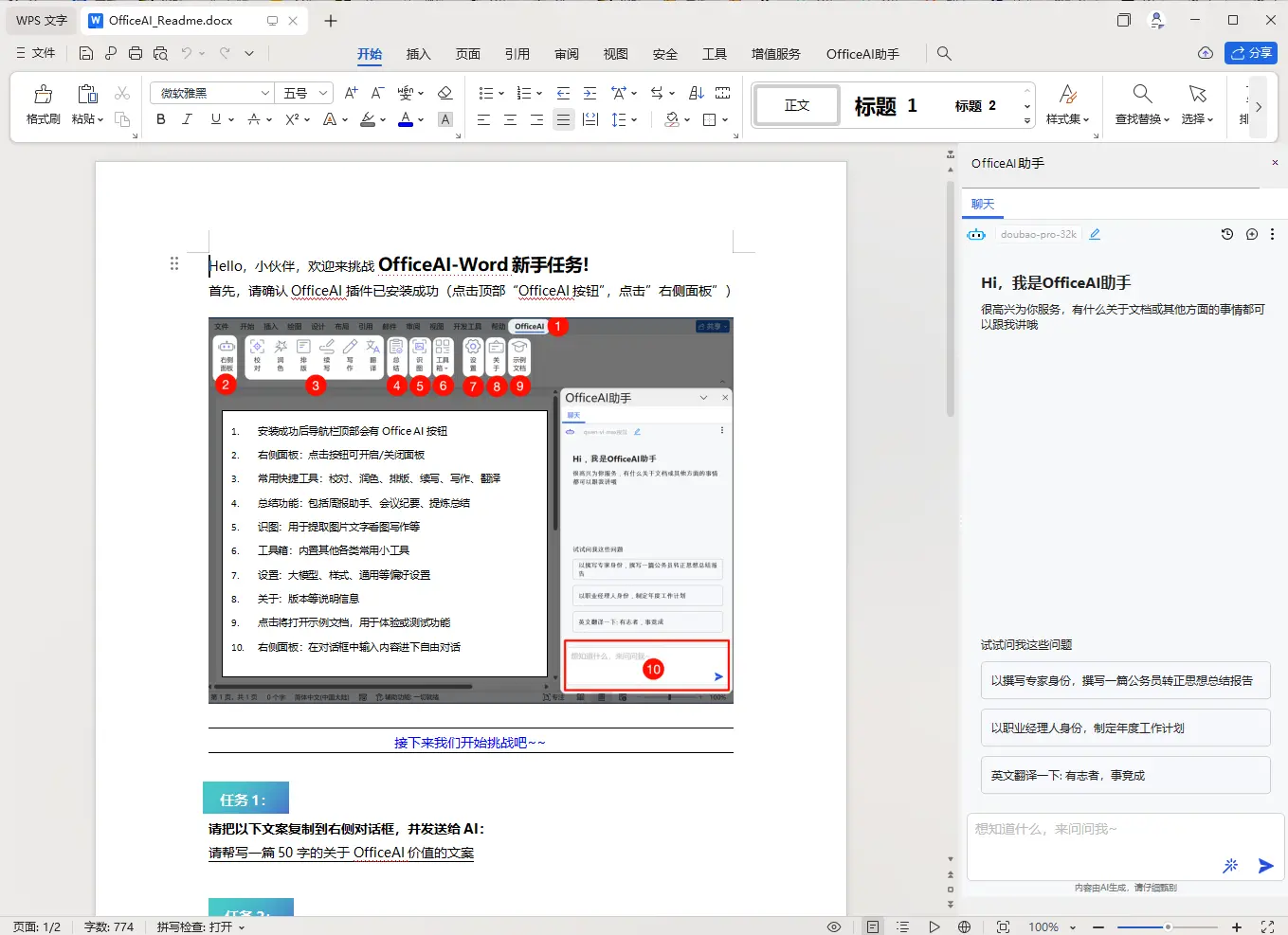This screenshot has height=935, width=1288.
Task: Start a new chat in OfficeAI assistant
Action: click(1252, 234)
